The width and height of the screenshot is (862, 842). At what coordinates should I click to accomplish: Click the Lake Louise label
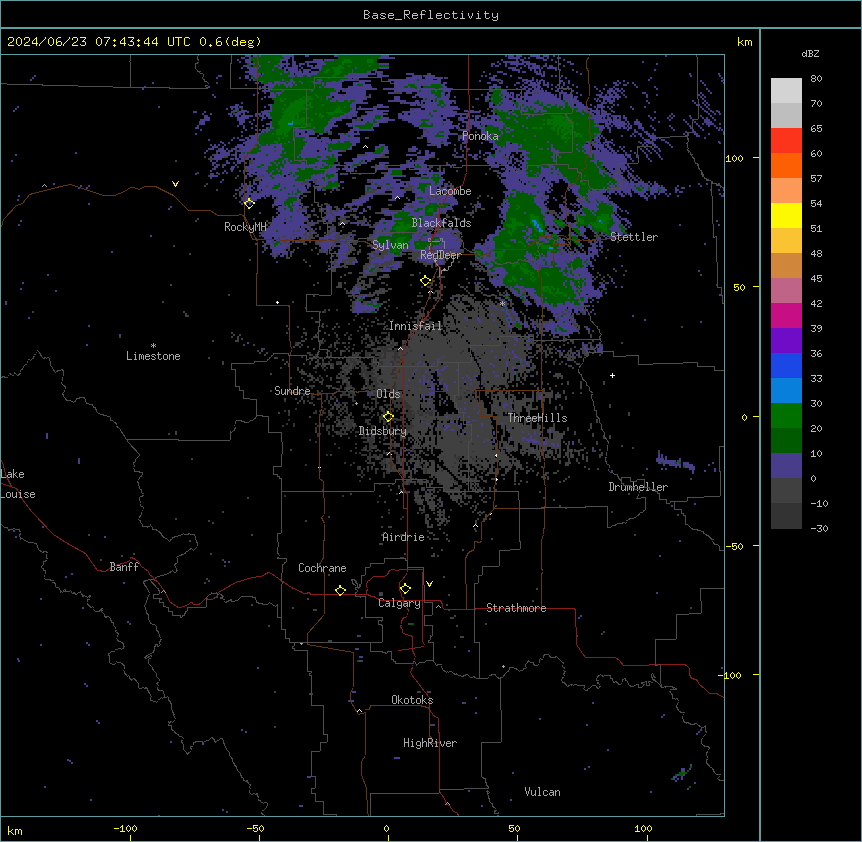pos(18,484)
